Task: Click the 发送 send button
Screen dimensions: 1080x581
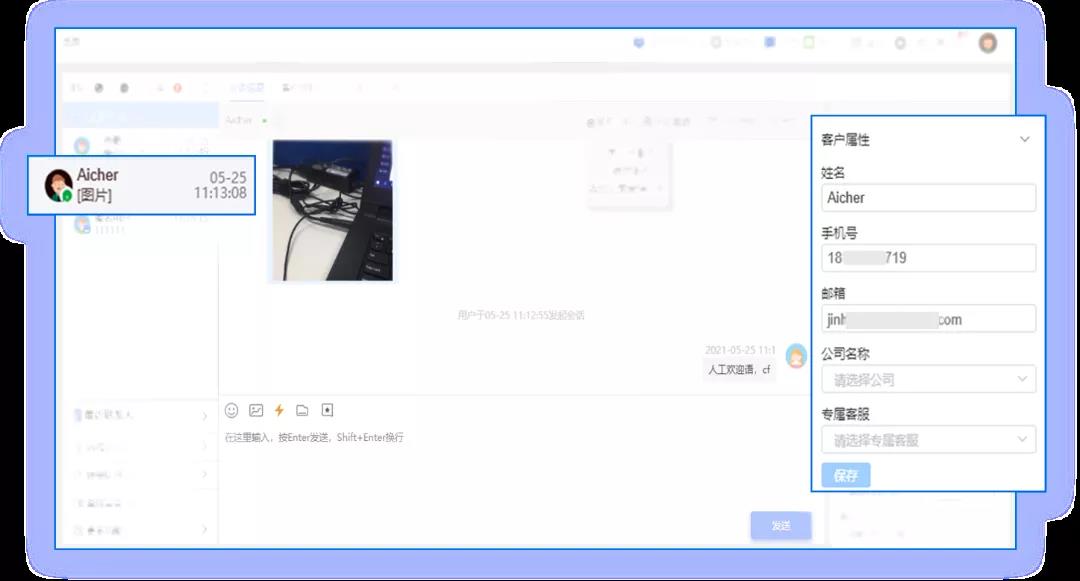Action: click(781, 525)
